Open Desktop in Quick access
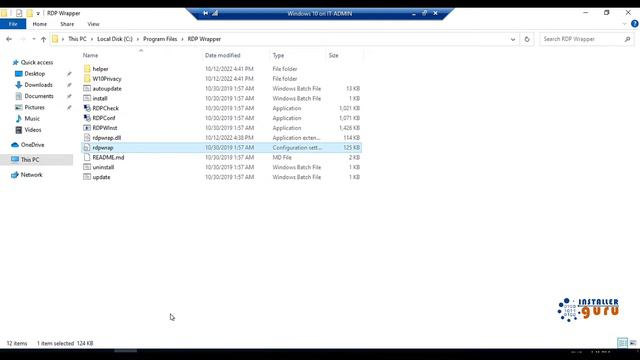 [35, 73]
